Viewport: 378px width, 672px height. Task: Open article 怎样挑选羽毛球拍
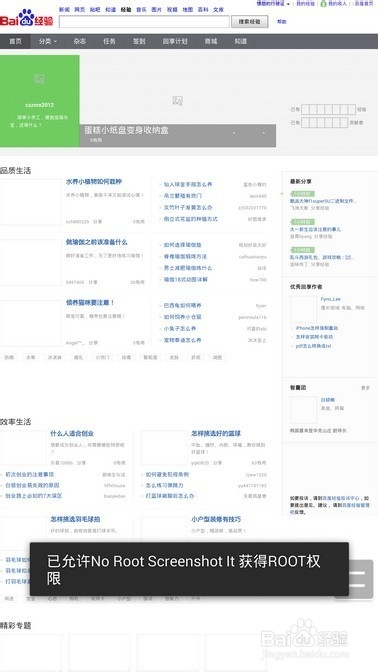tap(75, 519)
